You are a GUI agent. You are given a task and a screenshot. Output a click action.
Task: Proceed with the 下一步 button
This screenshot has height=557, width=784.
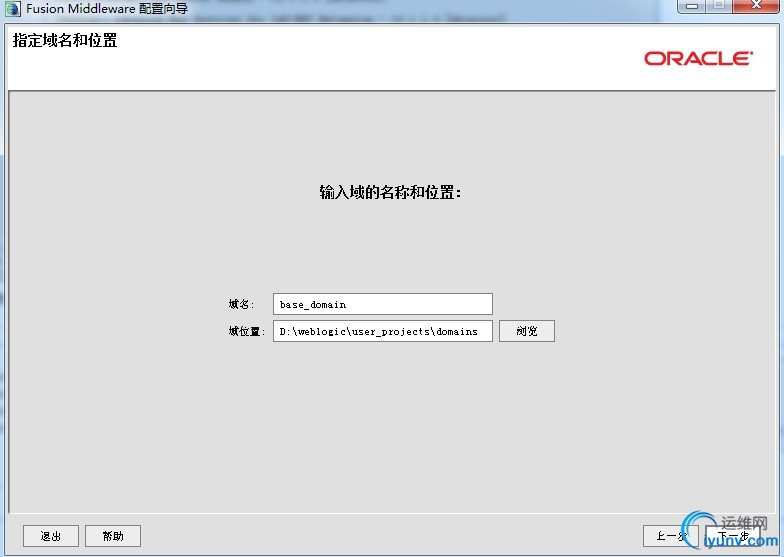[x=732, y=536]
